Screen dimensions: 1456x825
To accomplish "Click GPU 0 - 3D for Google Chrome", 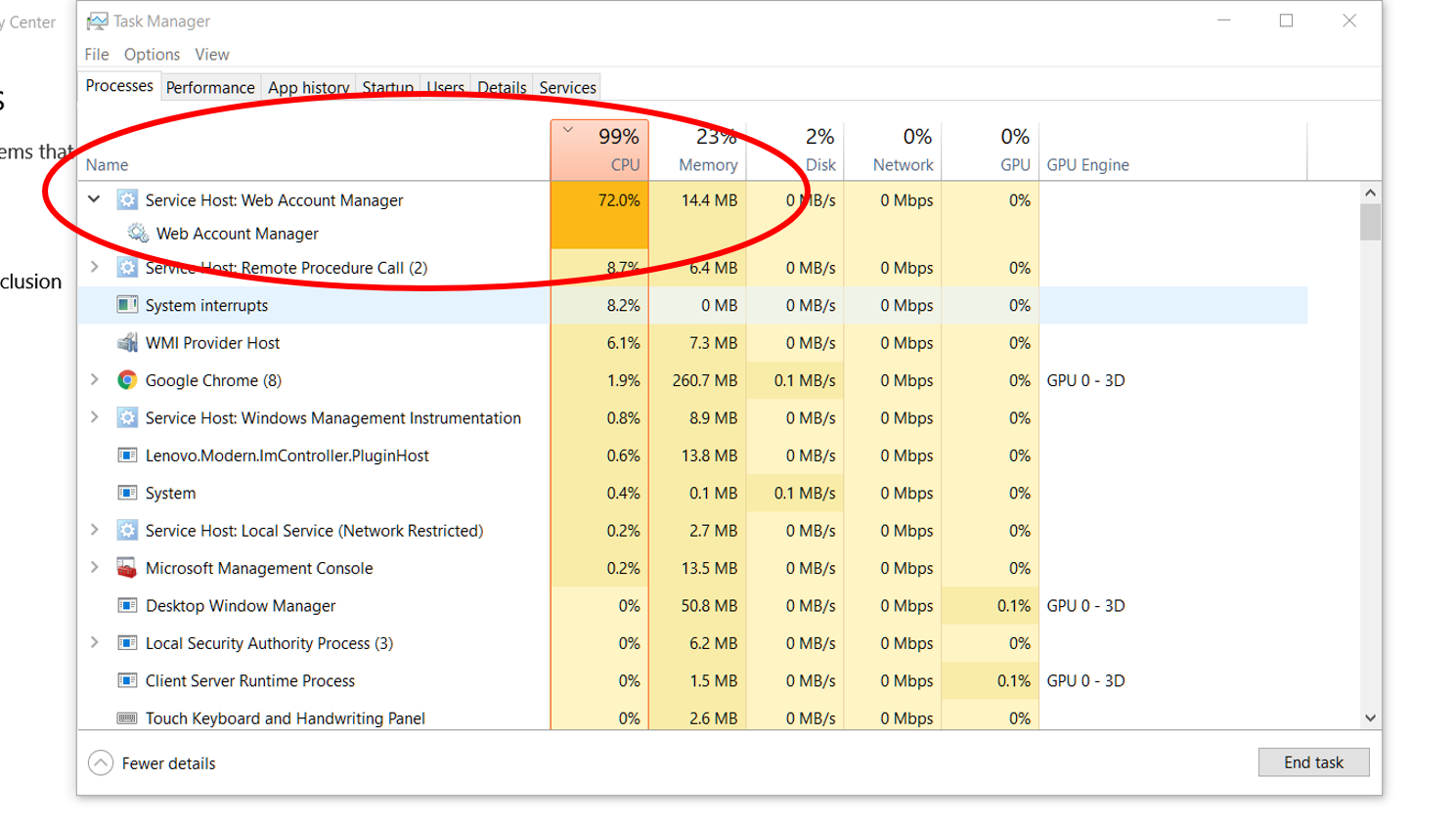I will [x=1085, y=380].
